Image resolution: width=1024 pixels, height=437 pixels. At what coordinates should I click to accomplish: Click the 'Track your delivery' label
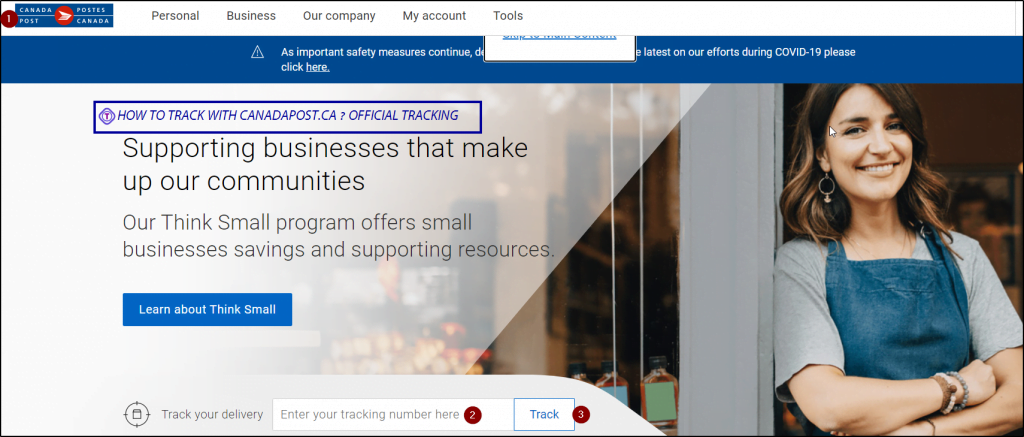point(212,415)
